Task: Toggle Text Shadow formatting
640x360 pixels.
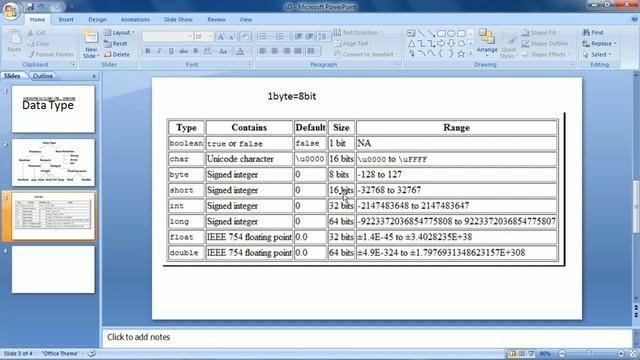Action: click(196, 51)
